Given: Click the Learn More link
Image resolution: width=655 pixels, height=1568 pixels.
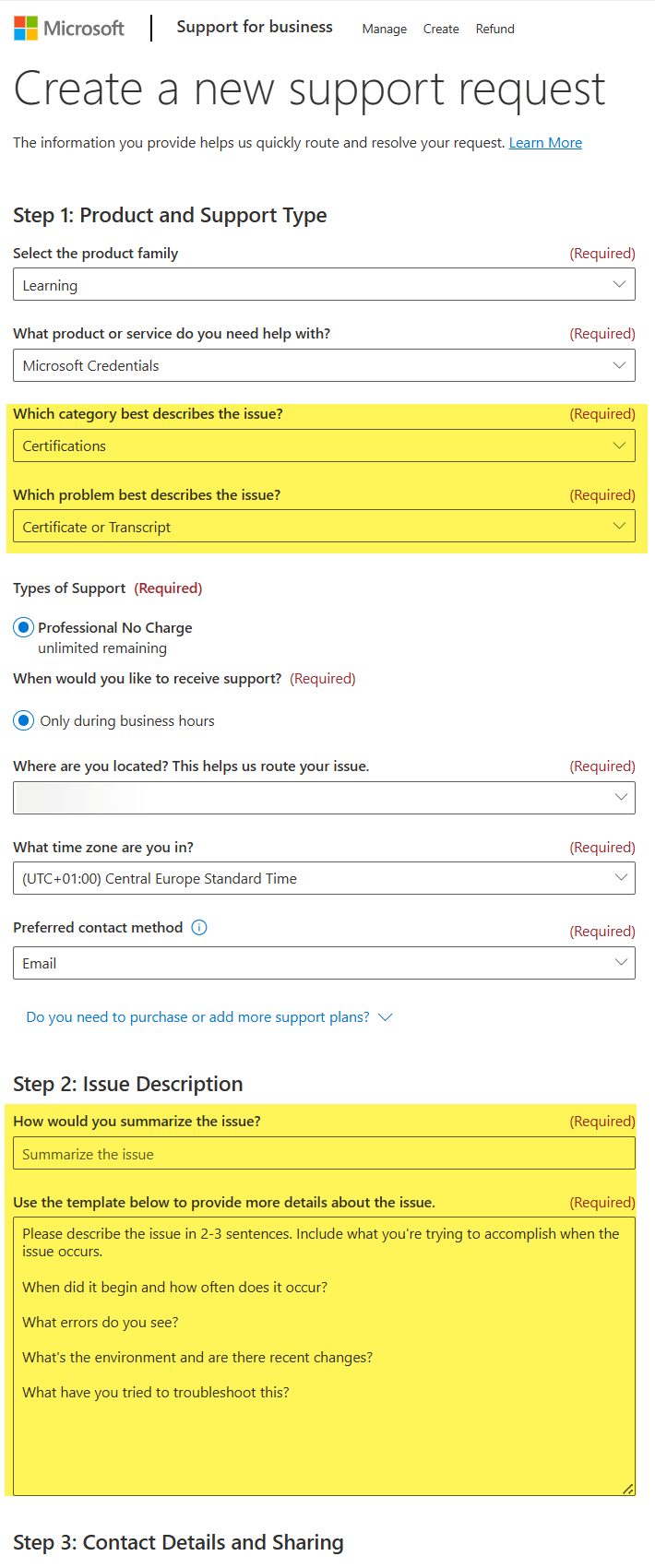Looking at the screenshot, I should 545,142.
